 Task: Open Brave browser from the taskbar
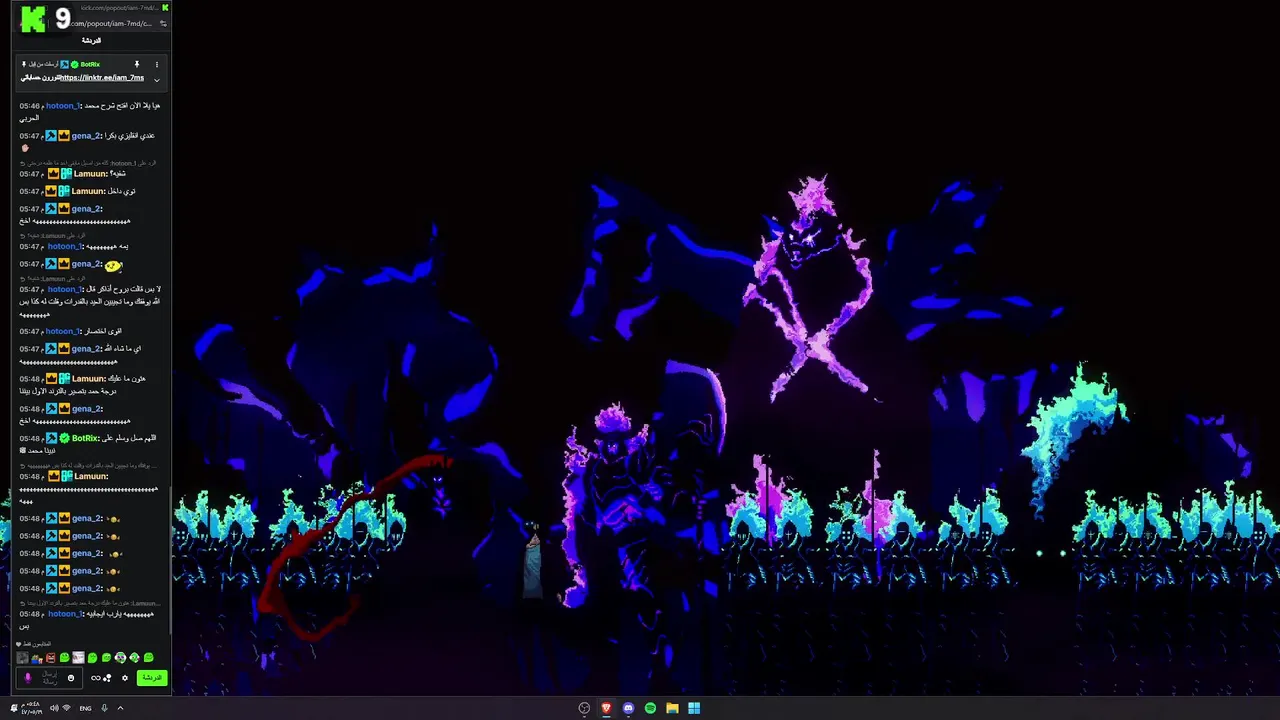pyautogui.click(x=606, y=708)
